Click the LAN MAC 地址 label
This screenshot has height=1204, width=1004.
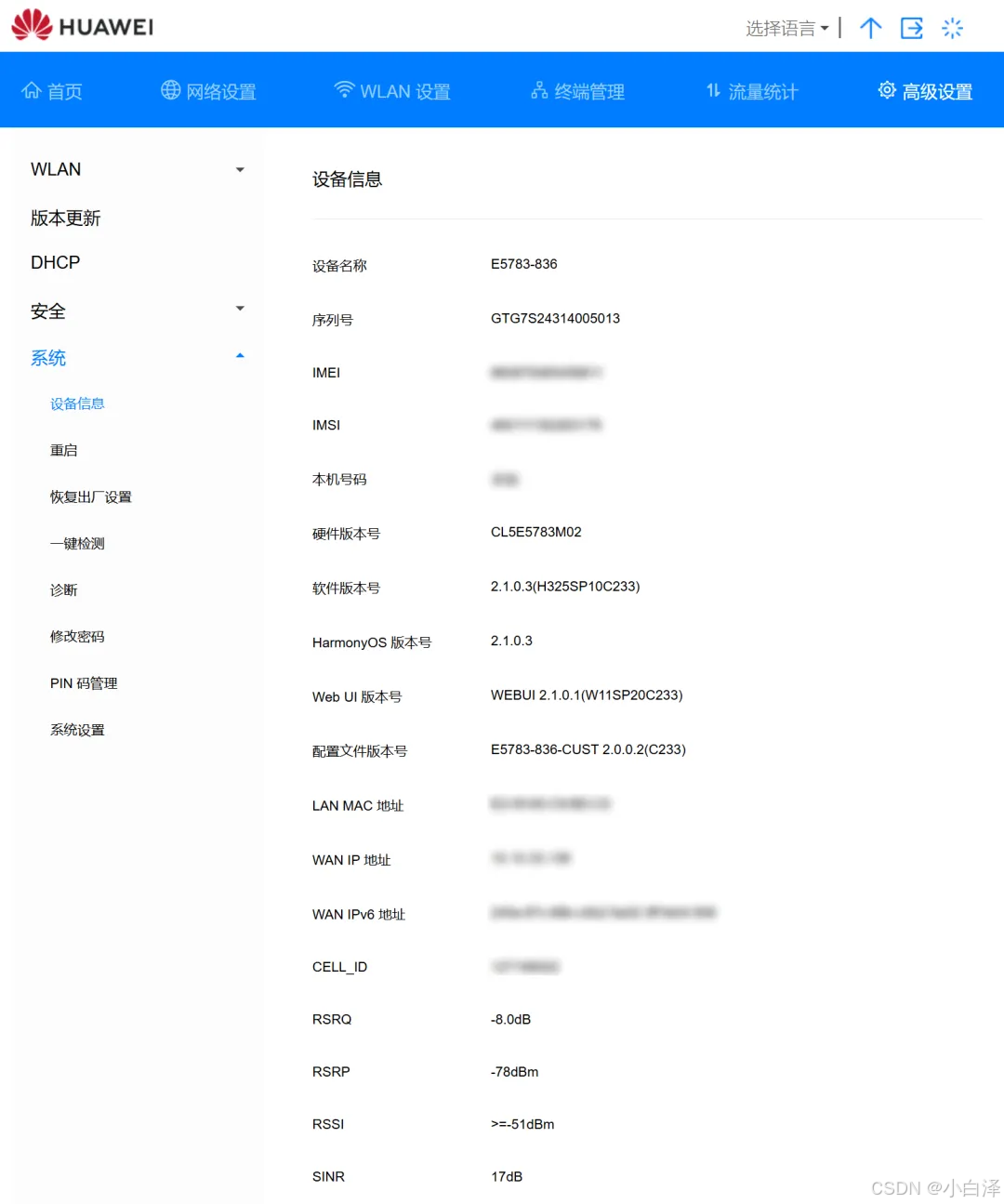click(358, 805)
